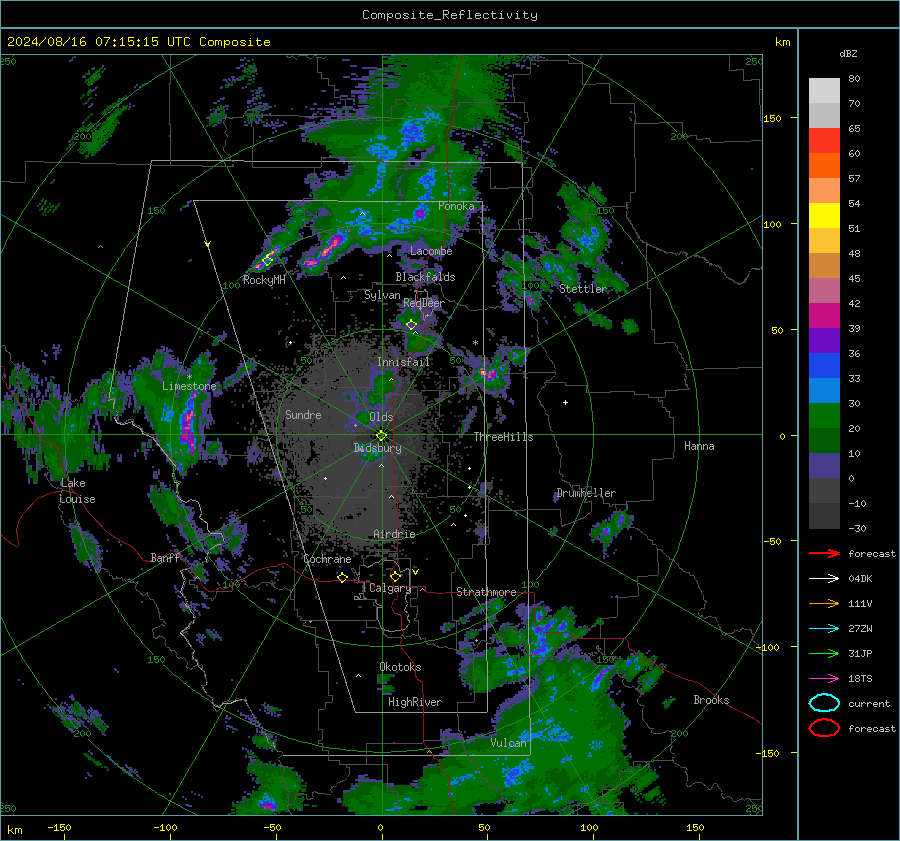Click the light gray 70-80 dBZ swatch
This screenshot has height=841, width=900.
tap(824, 91)
